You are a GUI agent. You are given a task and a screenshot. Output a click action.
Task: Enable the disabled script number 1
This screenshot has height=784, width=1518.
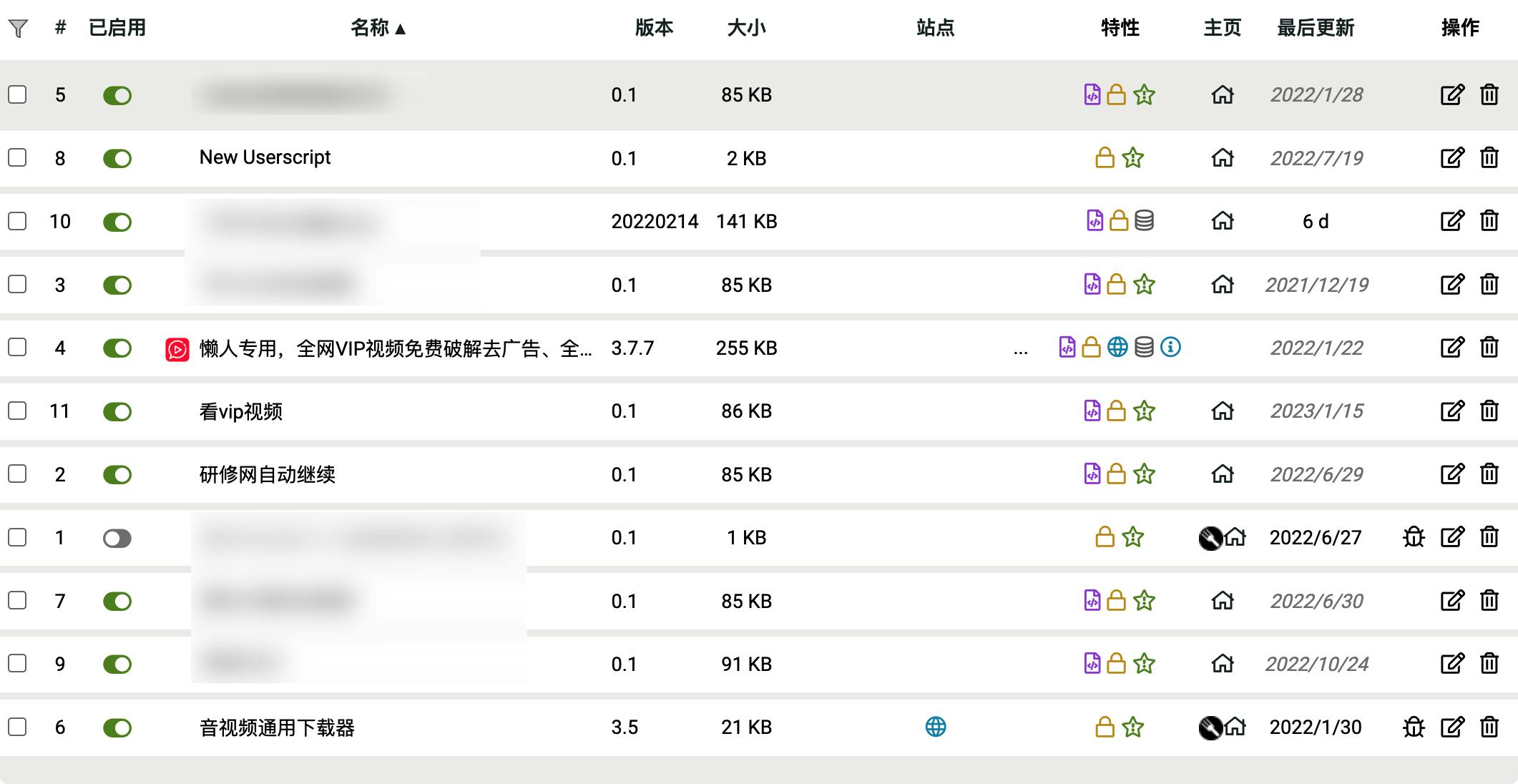click(117, 538)
